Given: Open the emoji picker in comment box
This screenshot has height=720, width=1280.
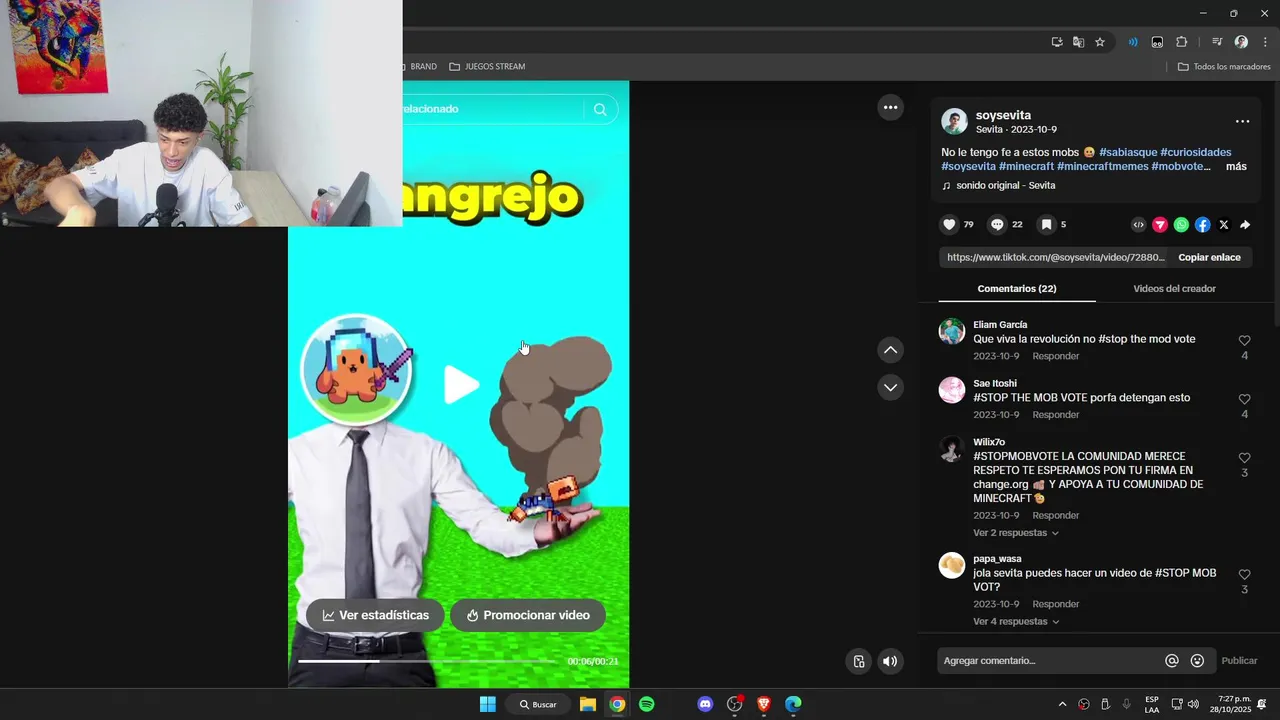Looking at the screenshot, I should tap(1197, 661).
